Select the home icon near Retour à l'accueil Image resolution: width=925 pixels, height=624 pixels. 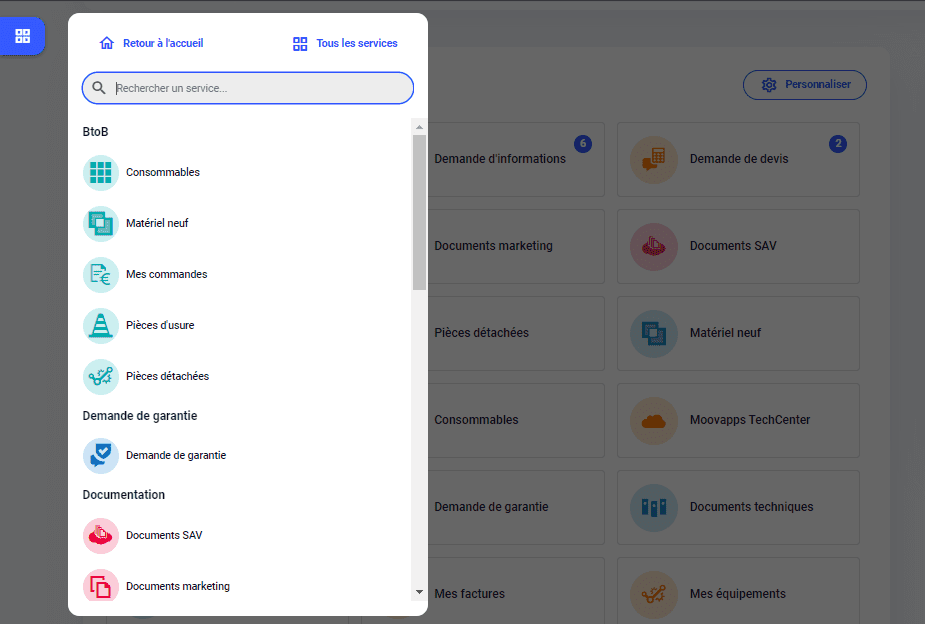tap(106, 43)
